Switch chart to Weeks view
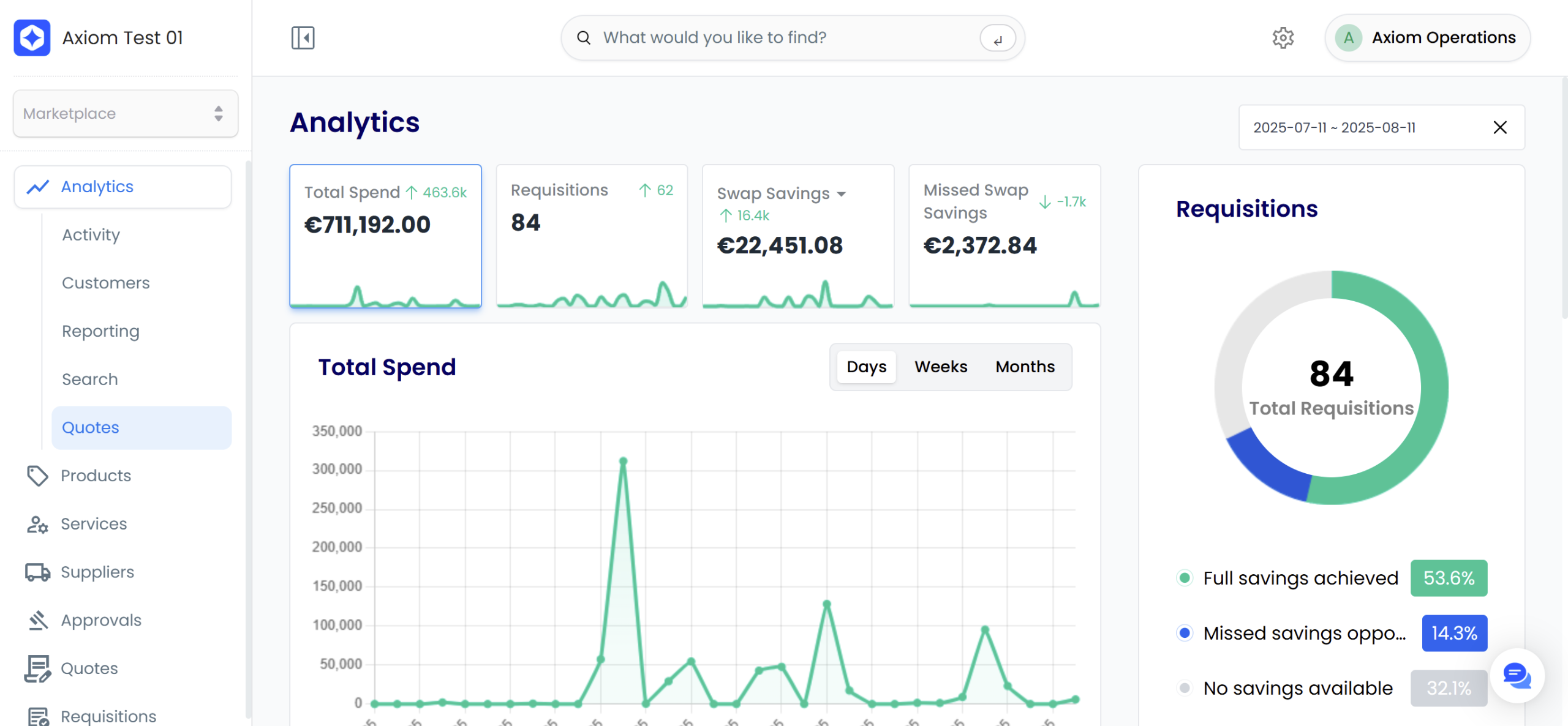Viewport: 1568px width, 726px height. click(x=941, y=367)
